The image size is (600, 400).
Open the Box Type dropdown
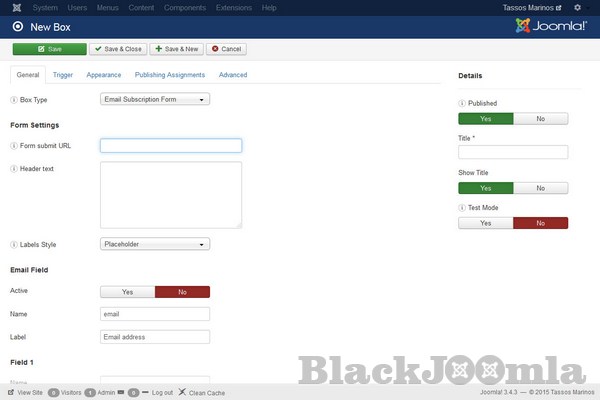point(155,99)
